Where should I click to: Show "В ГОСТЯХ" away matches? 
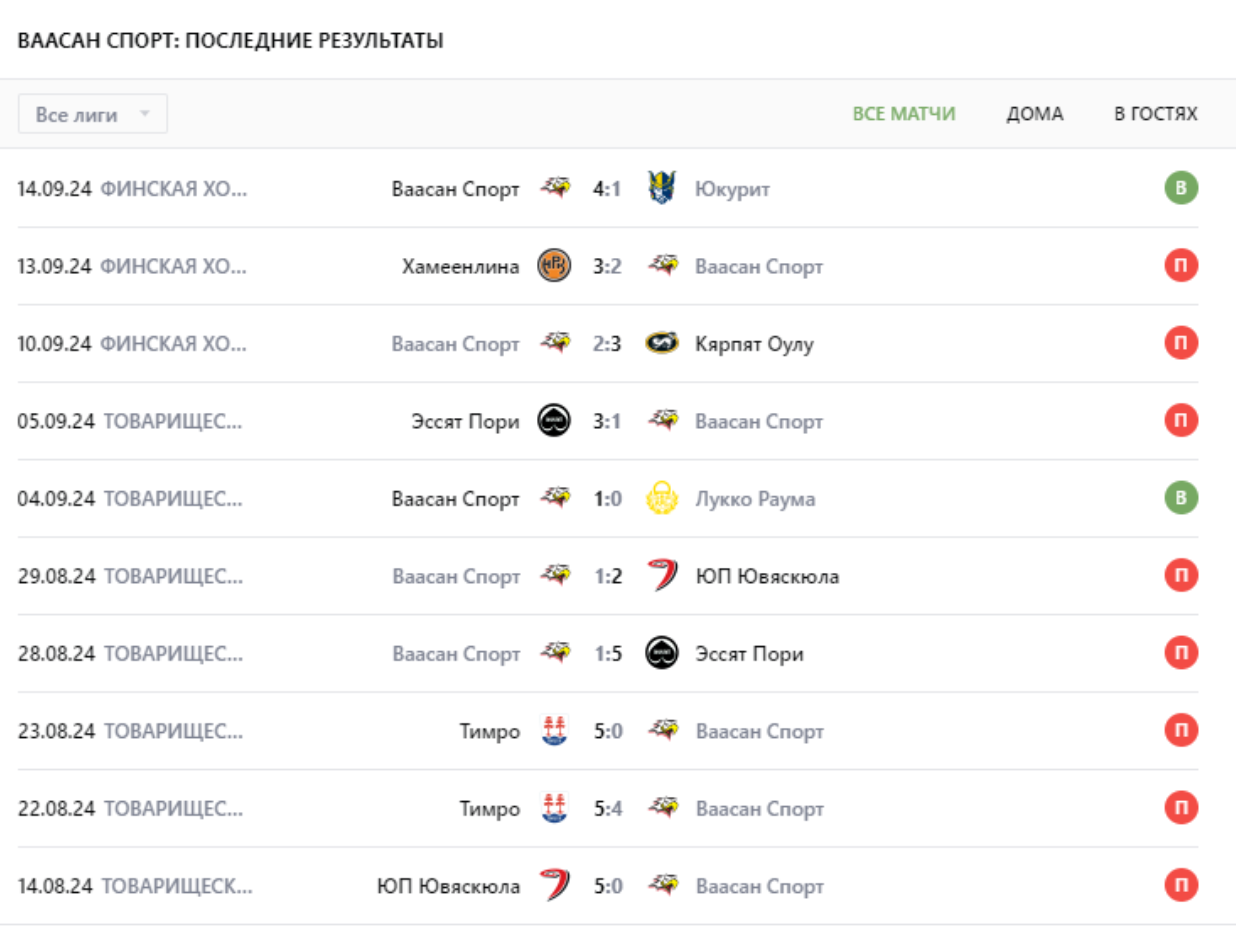(1155, 114)
